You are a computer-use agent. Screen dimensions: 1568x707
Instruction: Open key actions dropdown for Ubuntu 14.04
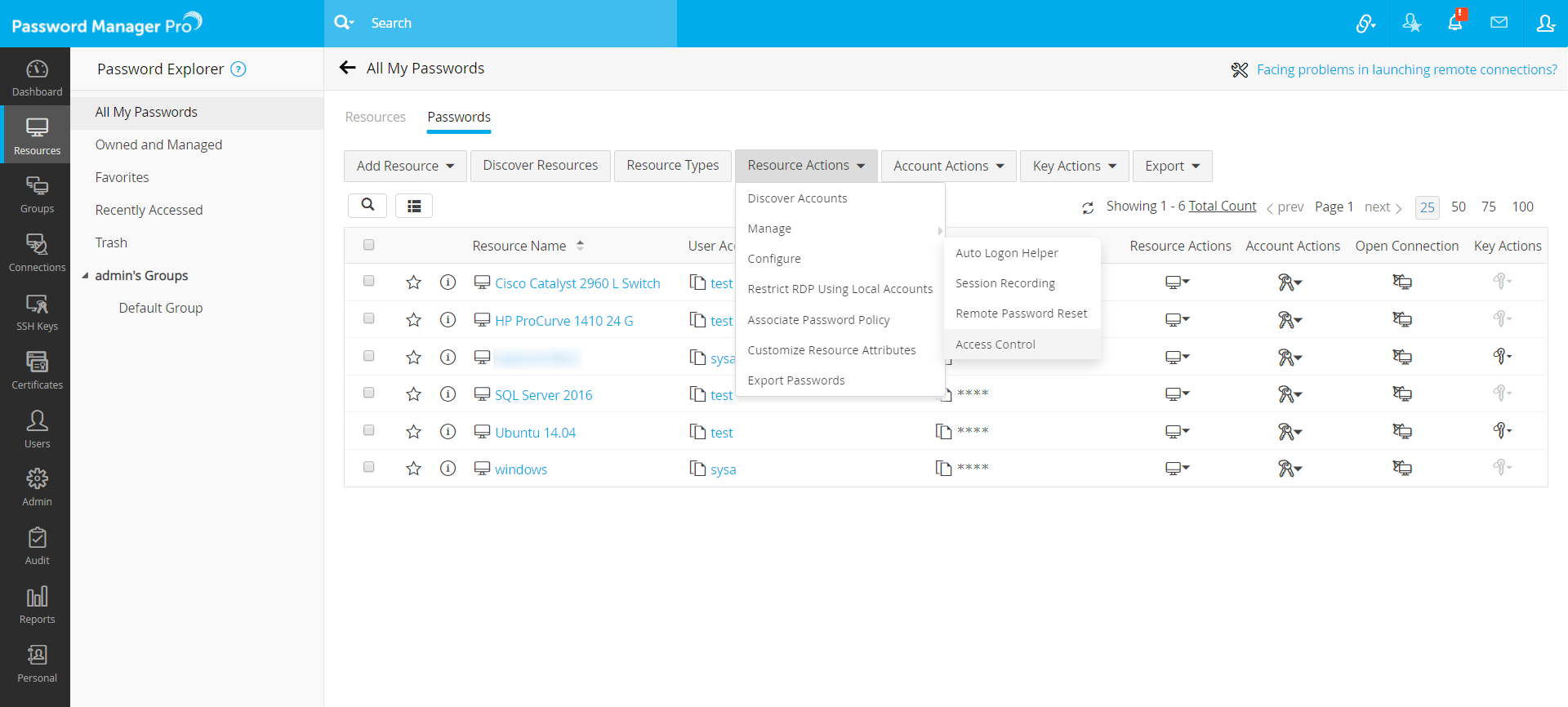(x=1503, y=431)
